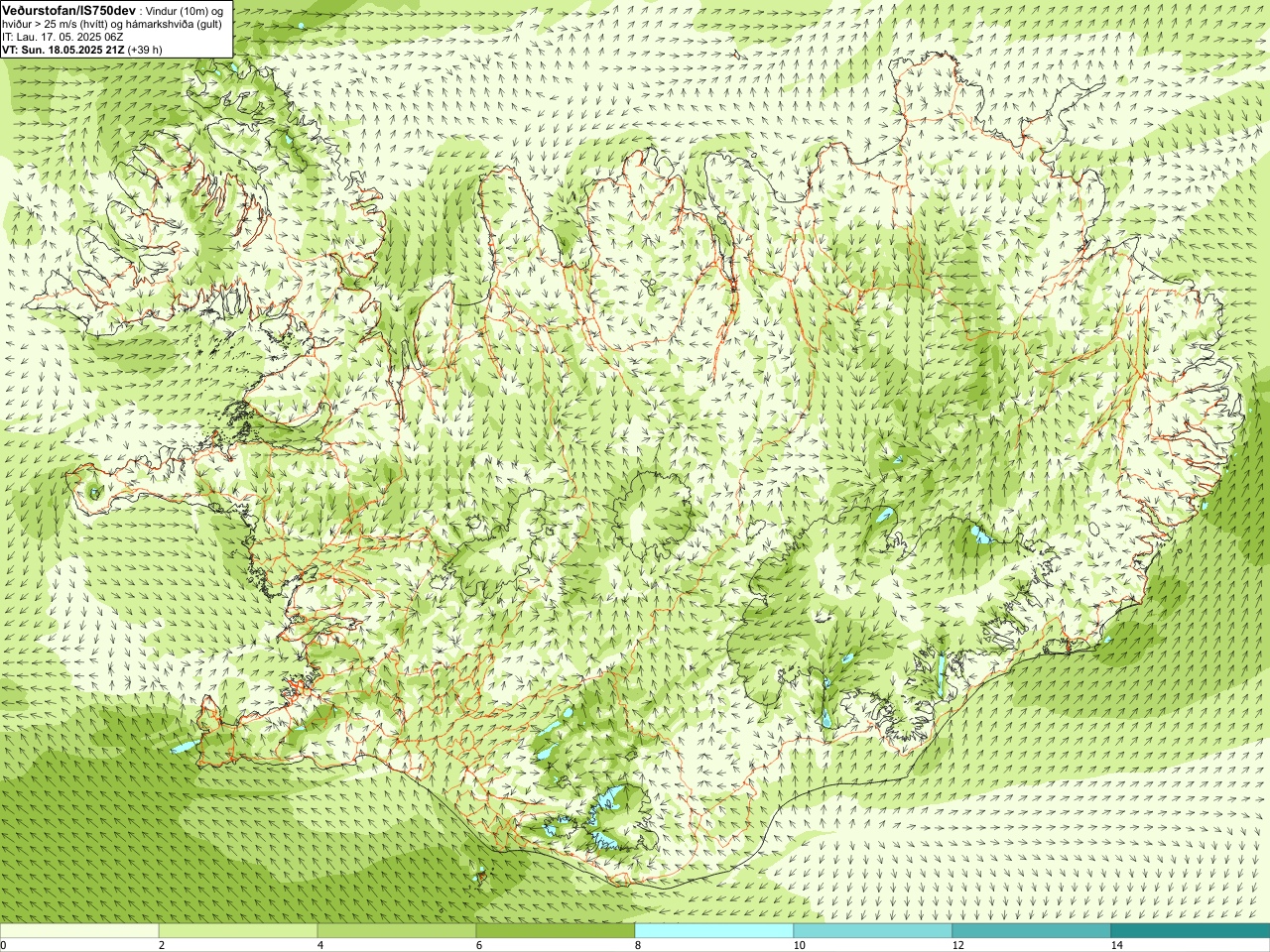Click the pale yellow 0–2 color bar segment

[x=79, y=930]
